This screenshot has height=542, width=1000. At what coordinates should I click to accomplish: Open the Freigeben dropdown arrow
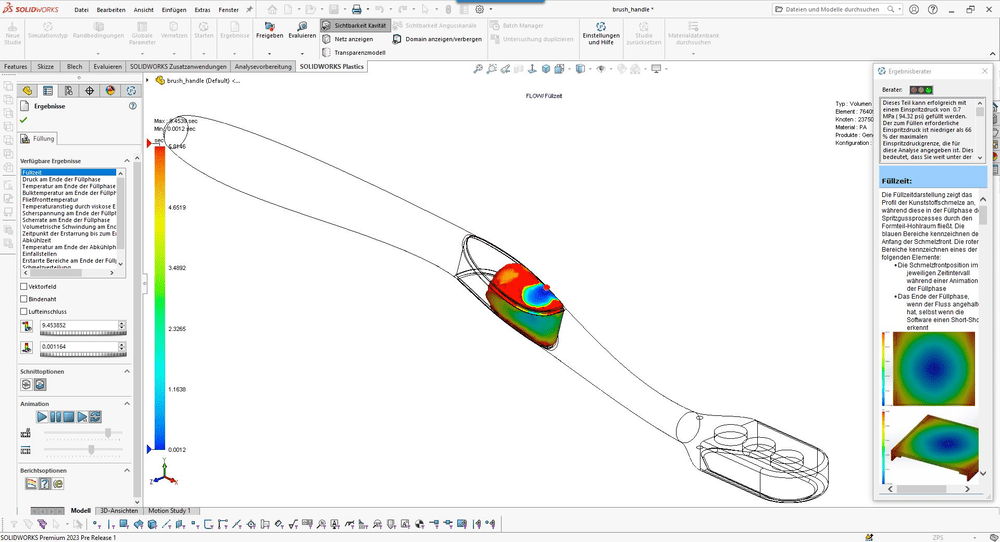[269, 54]
